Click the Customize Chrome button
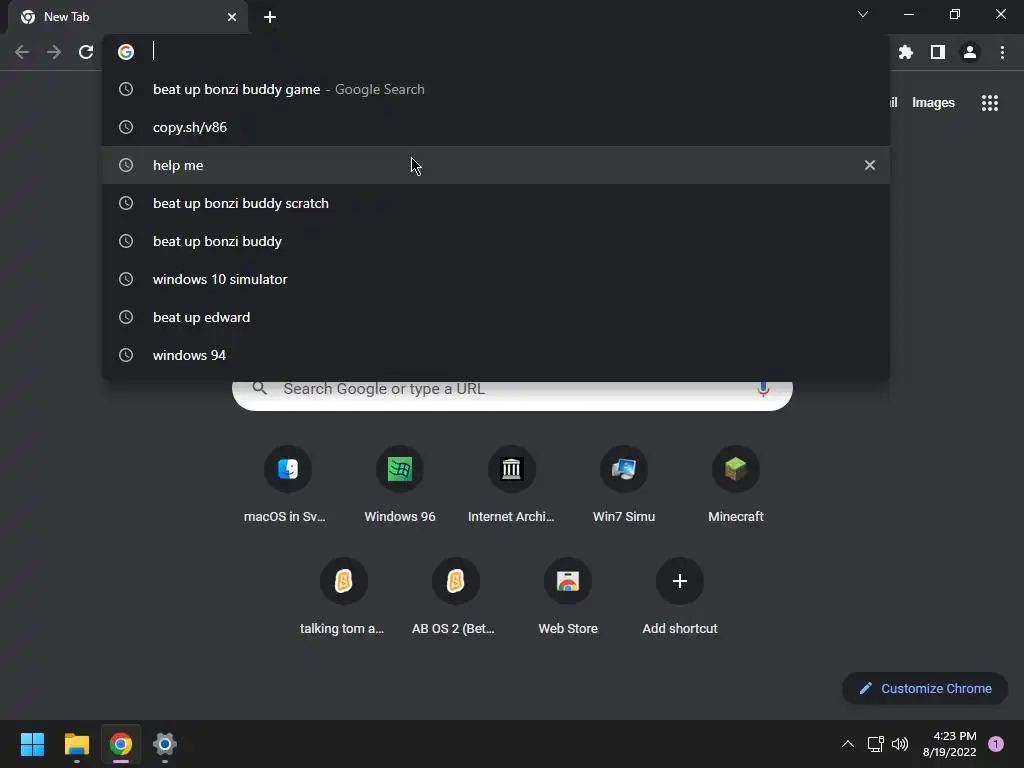The height and width of the screenshot is (768, 1024). point(925,688)
